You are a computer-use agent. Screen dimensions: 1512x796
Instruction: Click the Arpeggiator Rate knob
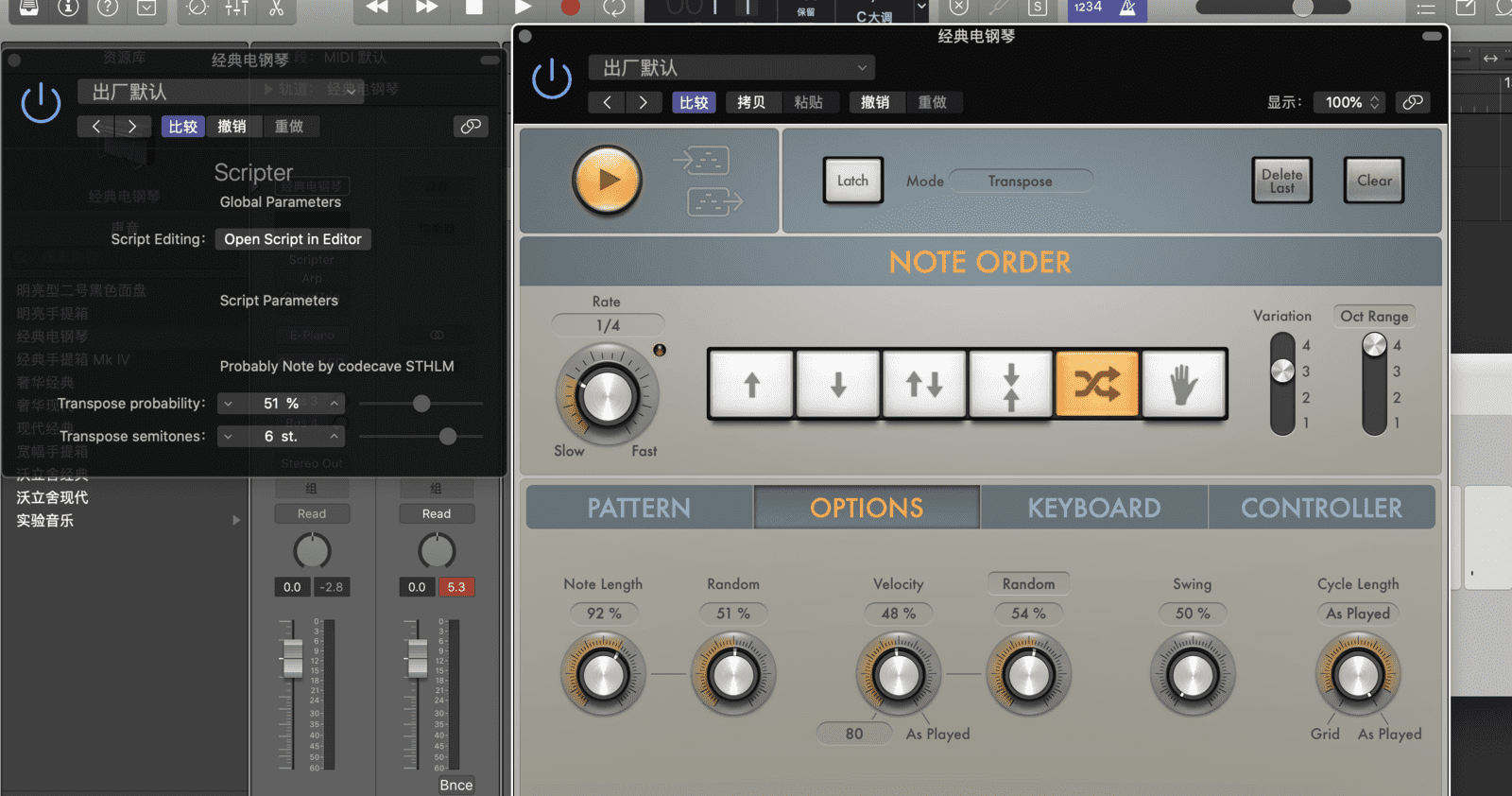[607, 396]
